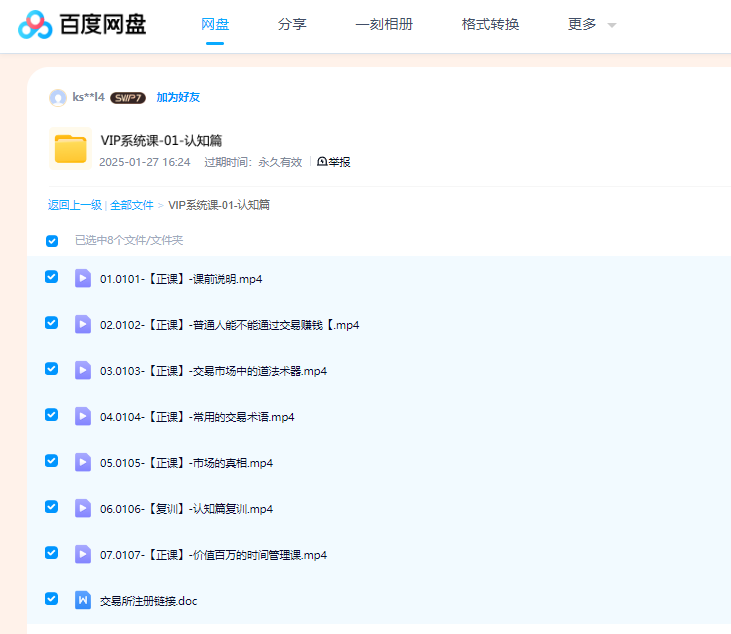Viewport: 731px width, 634px height.
Task: Open file 05.0105-【正课】-市场的真相.mp4
Action: [x=186, y=463]
